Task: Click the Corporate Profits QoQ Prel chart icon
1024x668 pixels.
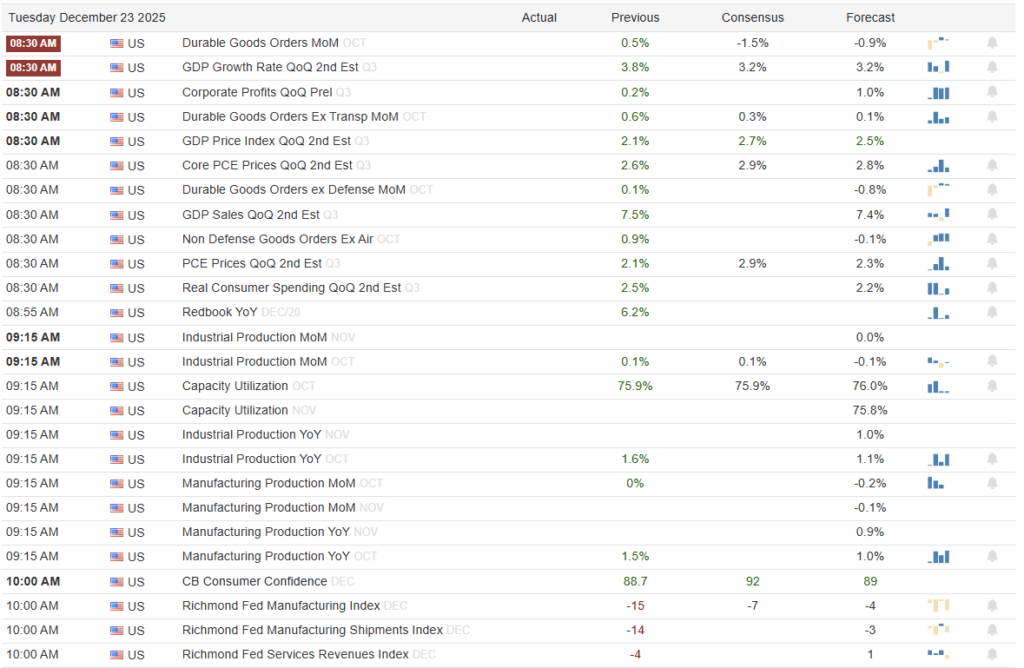Action: (938, 92)
